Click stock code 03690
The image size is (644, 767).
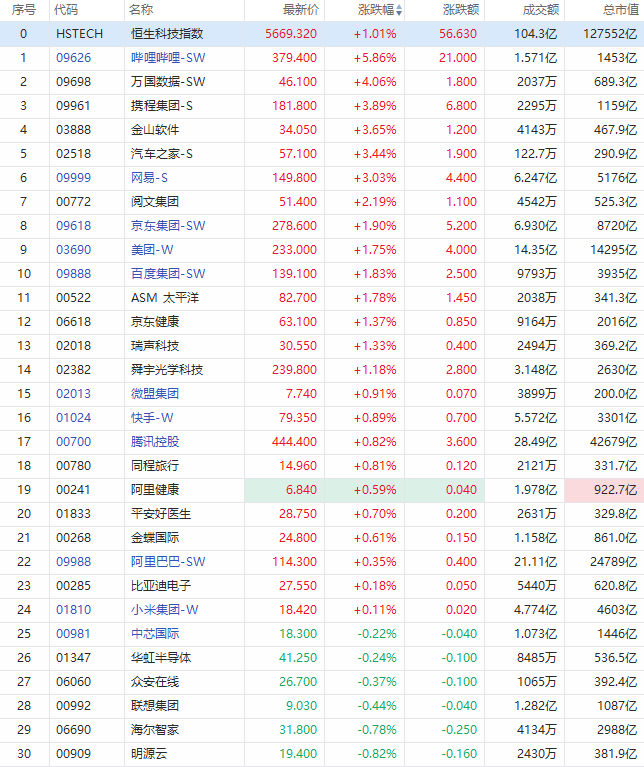pos(73,249)
